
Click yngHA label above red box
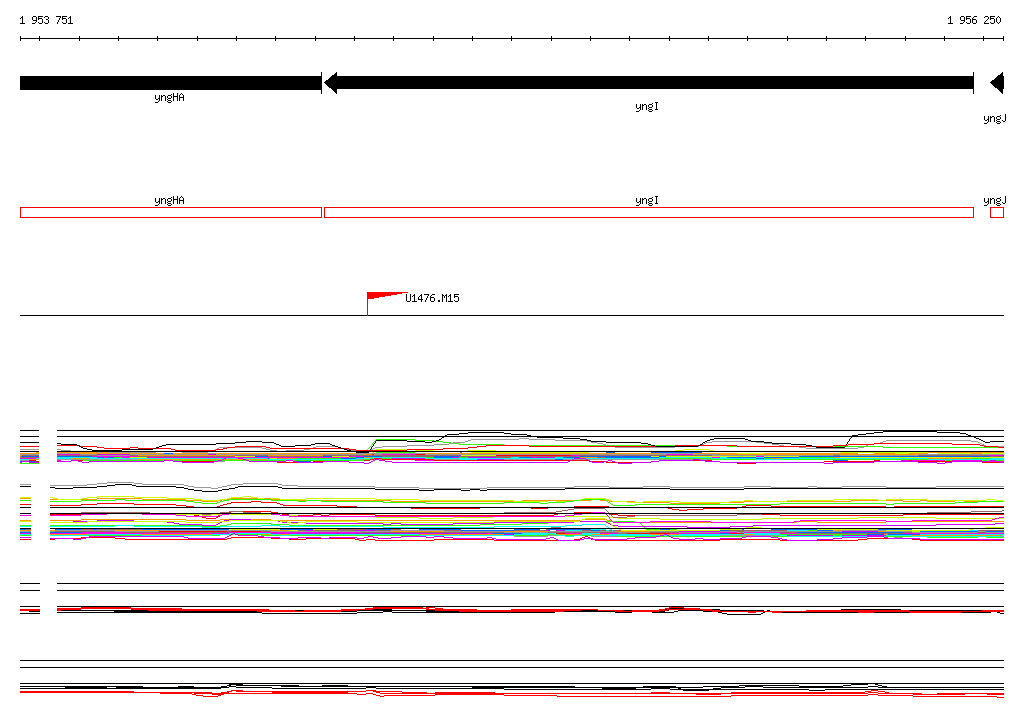point(169,201)
